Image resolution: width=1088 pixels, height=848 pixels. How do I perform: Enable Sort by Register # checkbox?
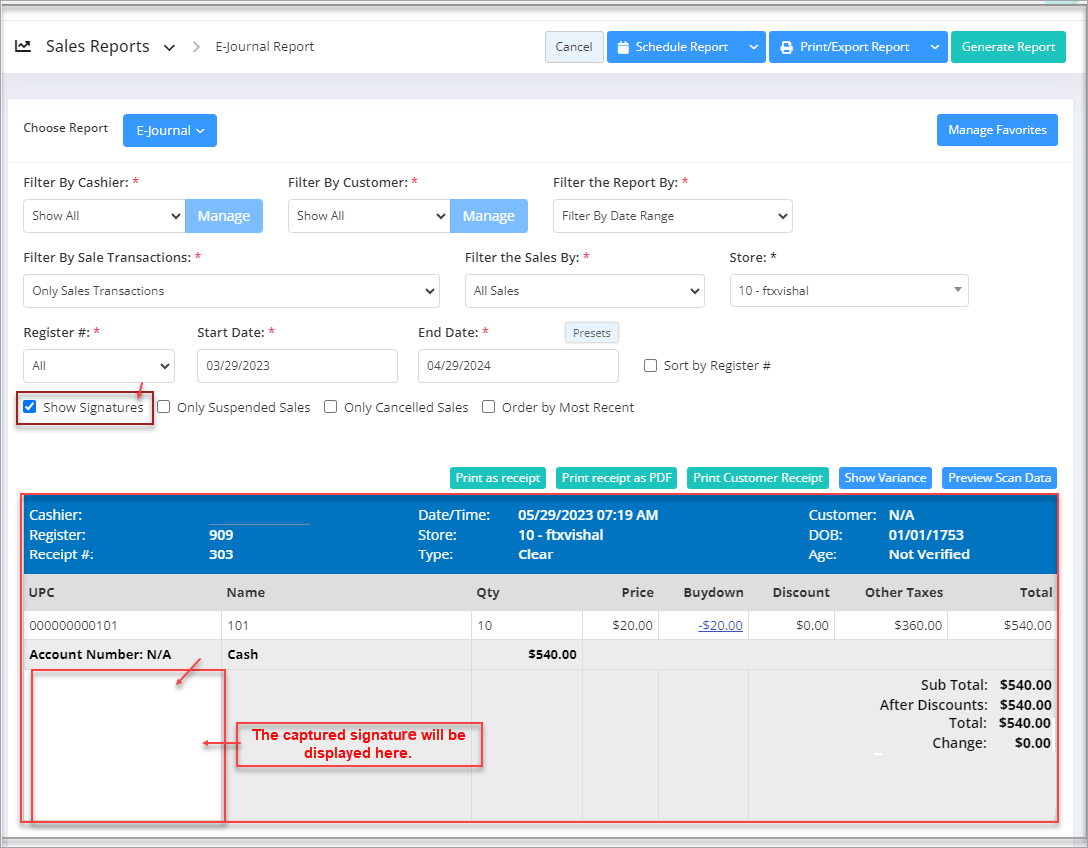pyautogui.click(x=650, y=366)
